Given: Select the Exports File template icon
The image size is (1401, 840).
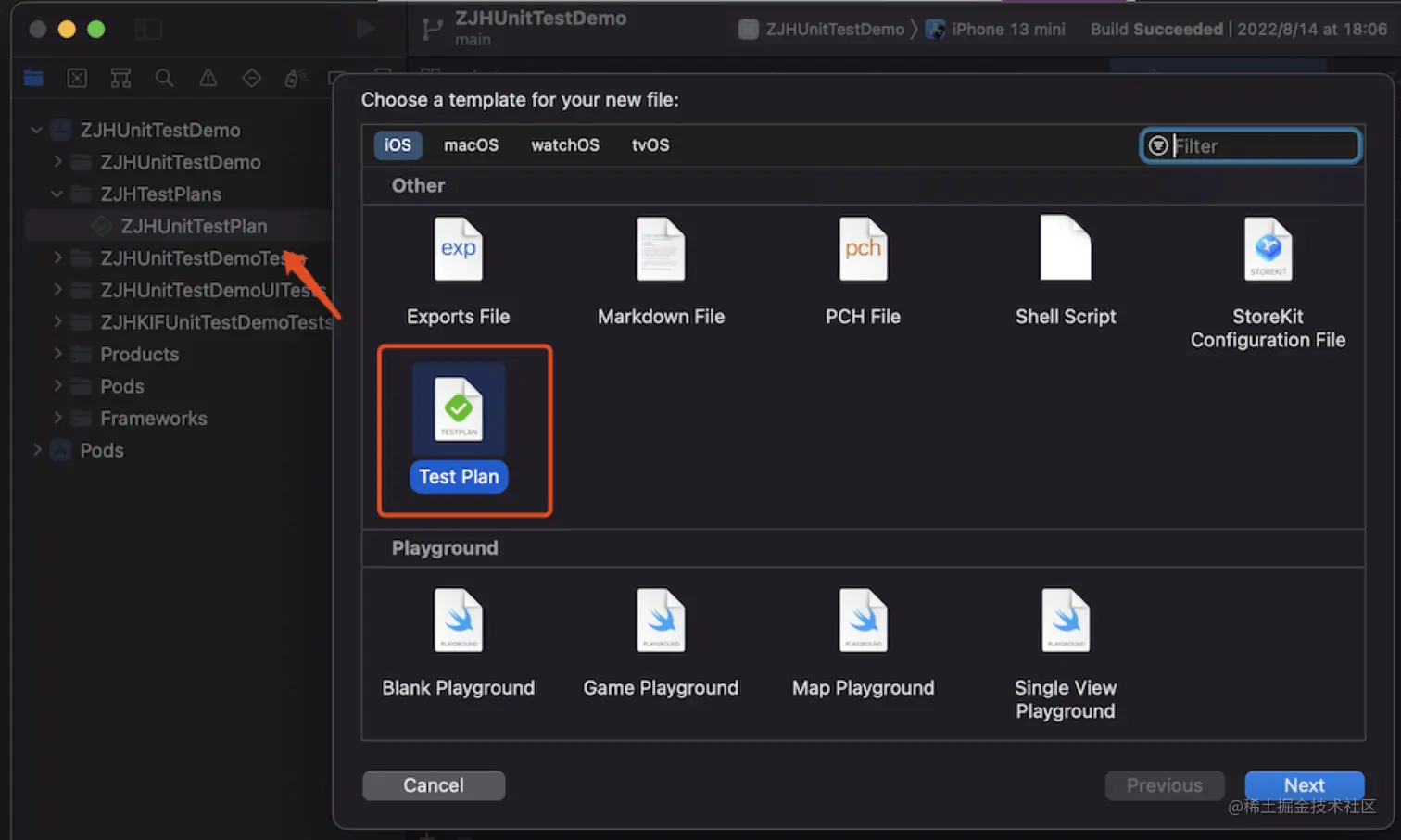Looking at the screenshot, I should 459,249.
